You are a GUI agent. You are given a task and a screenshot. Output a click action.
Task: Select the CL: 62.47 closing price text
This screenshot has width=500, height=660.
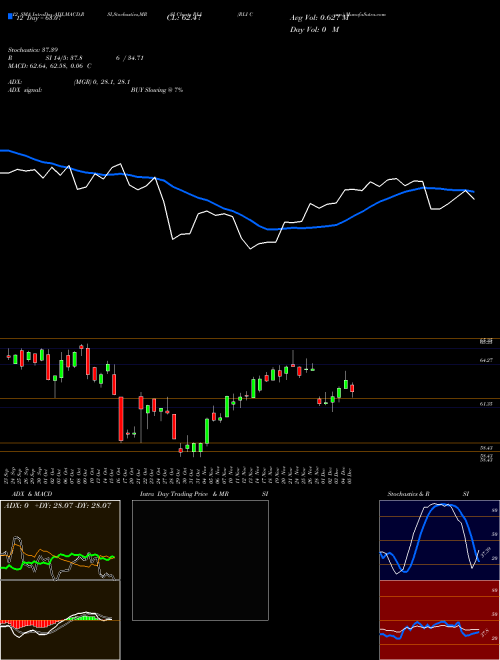coord(184,18)
